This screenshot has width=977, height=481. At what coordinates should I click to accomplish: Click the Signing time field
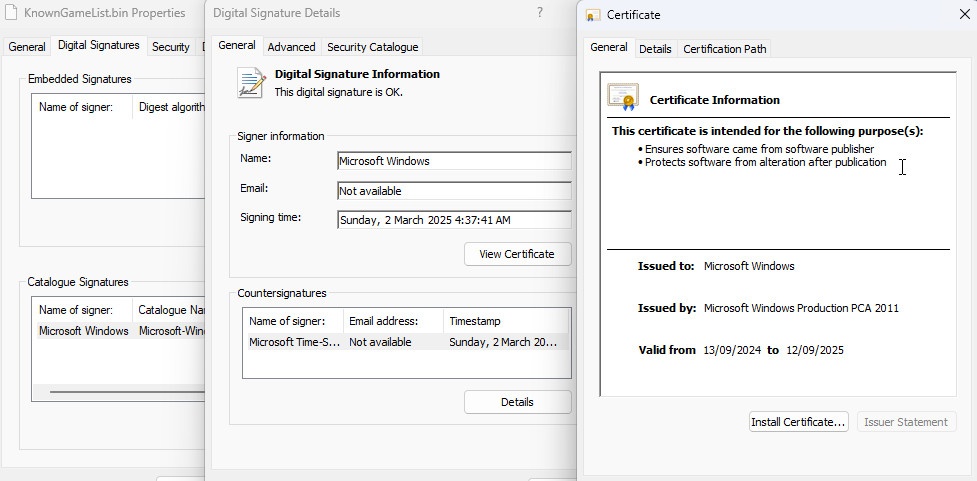click(454, 220)
